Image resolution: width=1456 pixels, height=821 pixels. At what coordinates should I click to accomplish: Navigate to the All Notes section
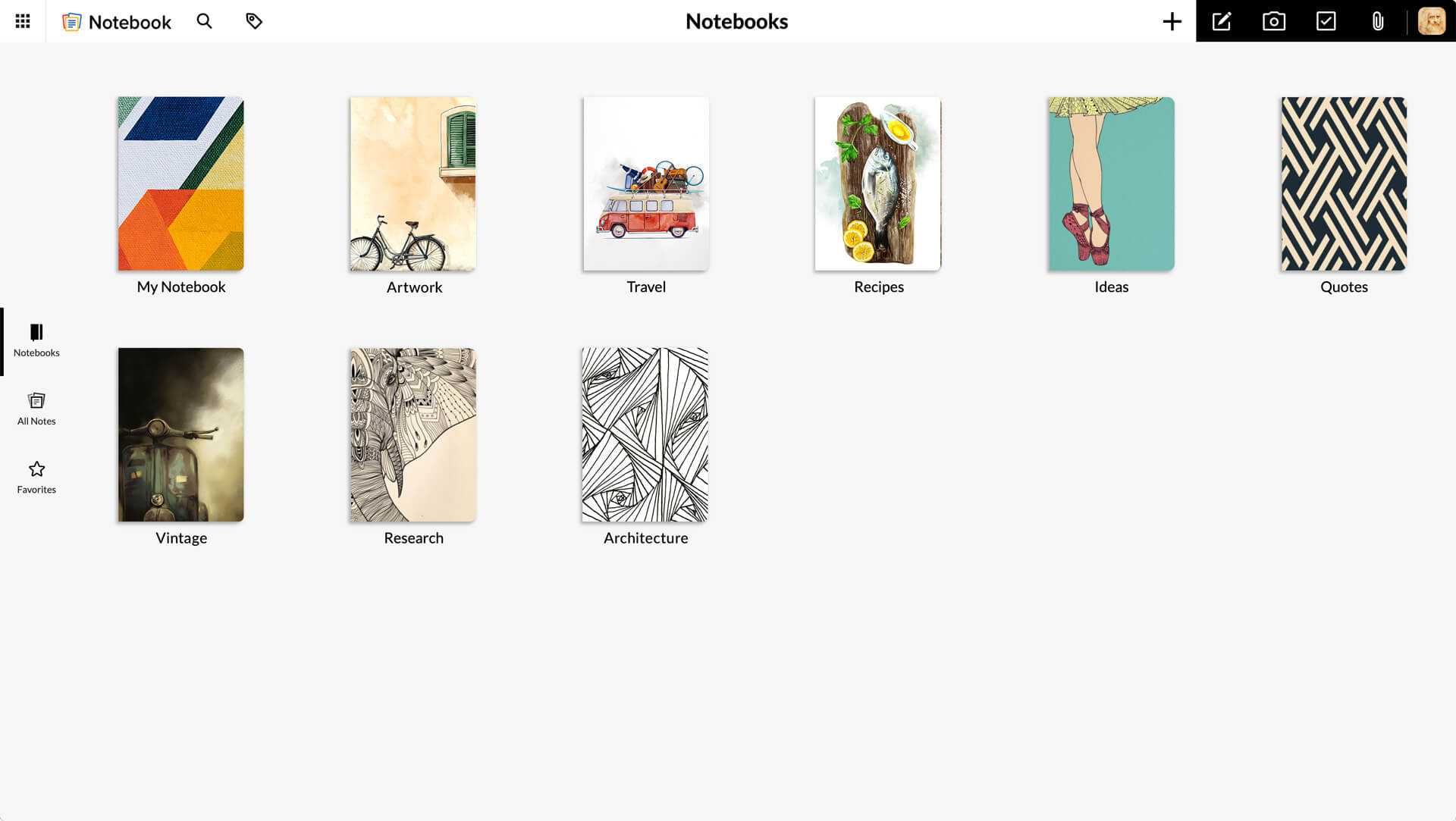pyautogui.click(x=36, y=408)
